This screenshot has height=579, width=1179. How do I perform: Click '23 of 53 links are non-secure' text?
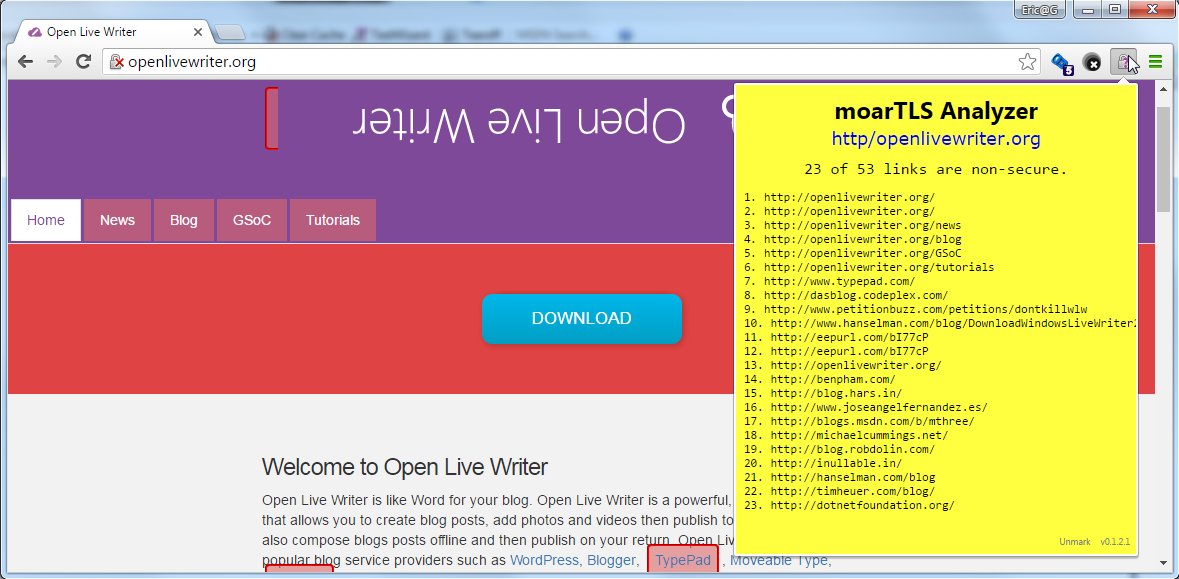pos(935,169)
